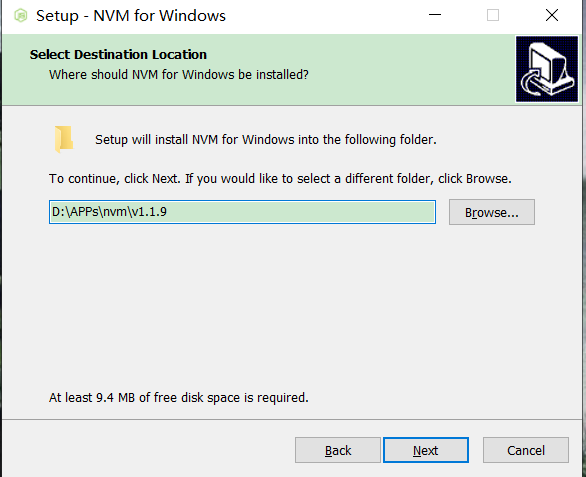
Task: Go Back to previous setup step
Action: [338, 450]
